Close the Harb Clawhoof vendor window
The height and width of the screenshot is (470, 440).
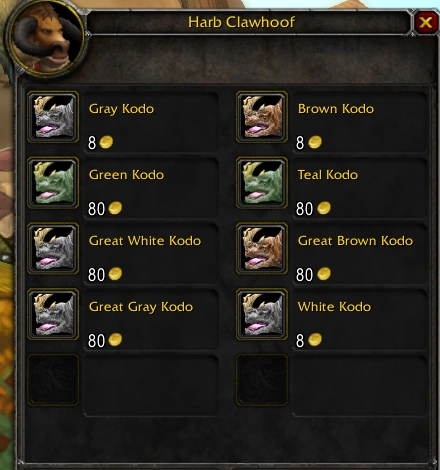point(426,22)
